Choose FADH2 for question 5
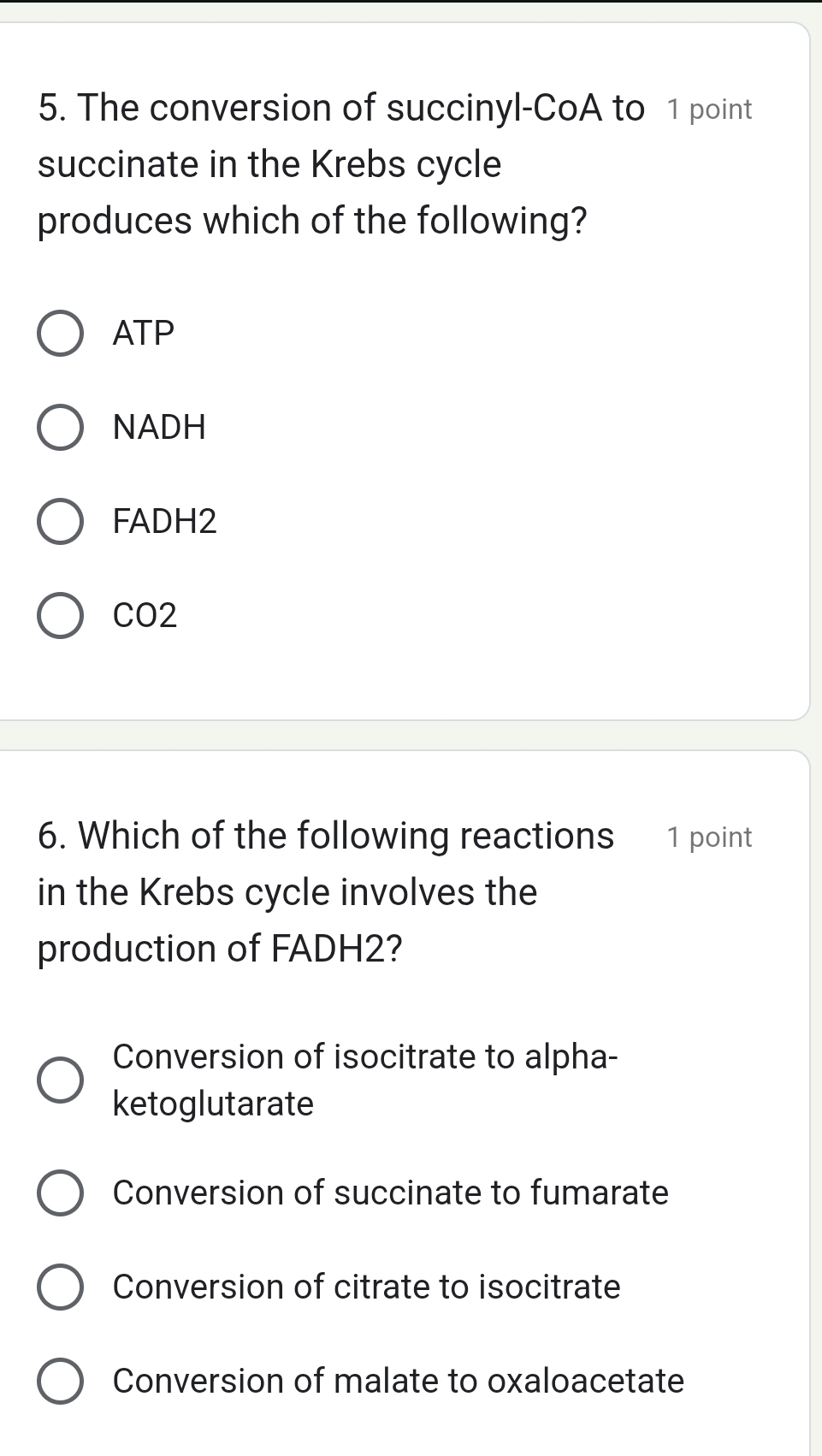 click(60, 522)
